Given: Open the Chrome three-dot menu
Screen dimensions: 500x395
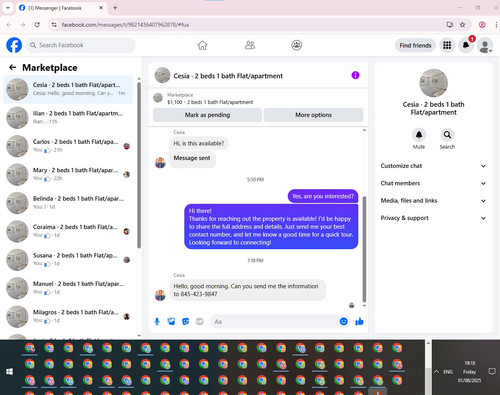Looking at the screenshot, I should 496,24.
